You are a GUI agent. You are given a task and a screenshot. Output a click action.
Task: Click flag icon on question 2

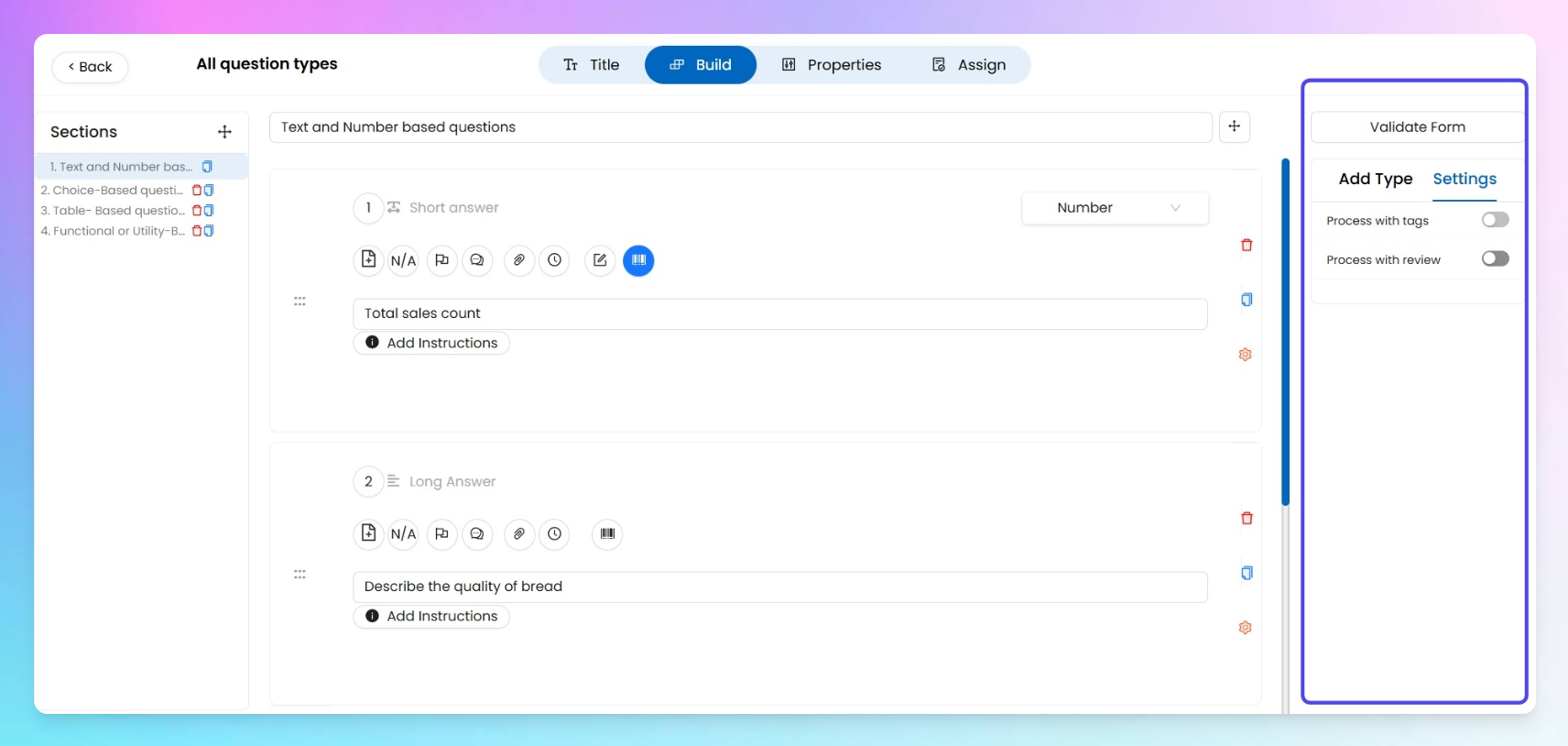441,533
